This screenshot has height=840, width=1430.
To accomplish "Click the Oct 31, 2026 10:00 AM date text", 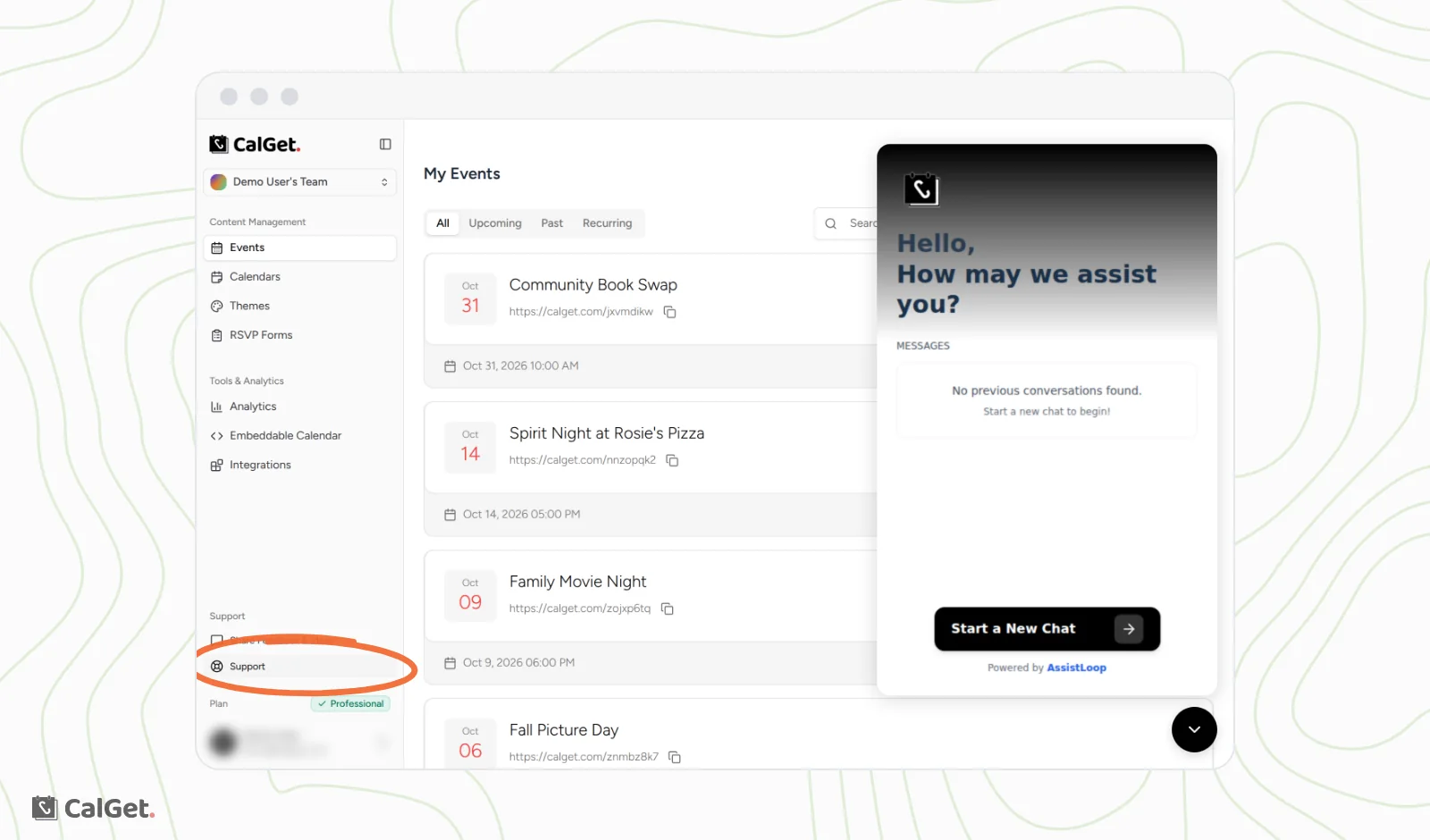I will [x=520, y=366].
